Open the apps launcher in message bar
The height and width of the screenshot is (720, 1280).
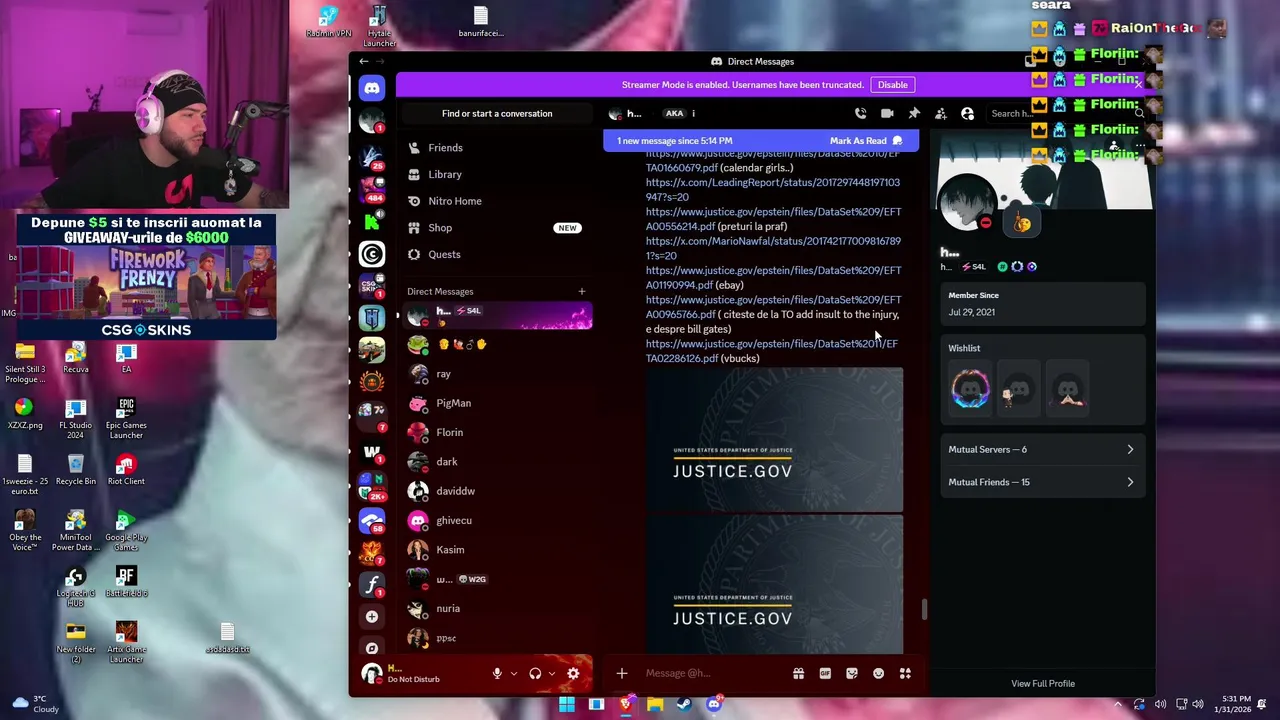[905, 674]
